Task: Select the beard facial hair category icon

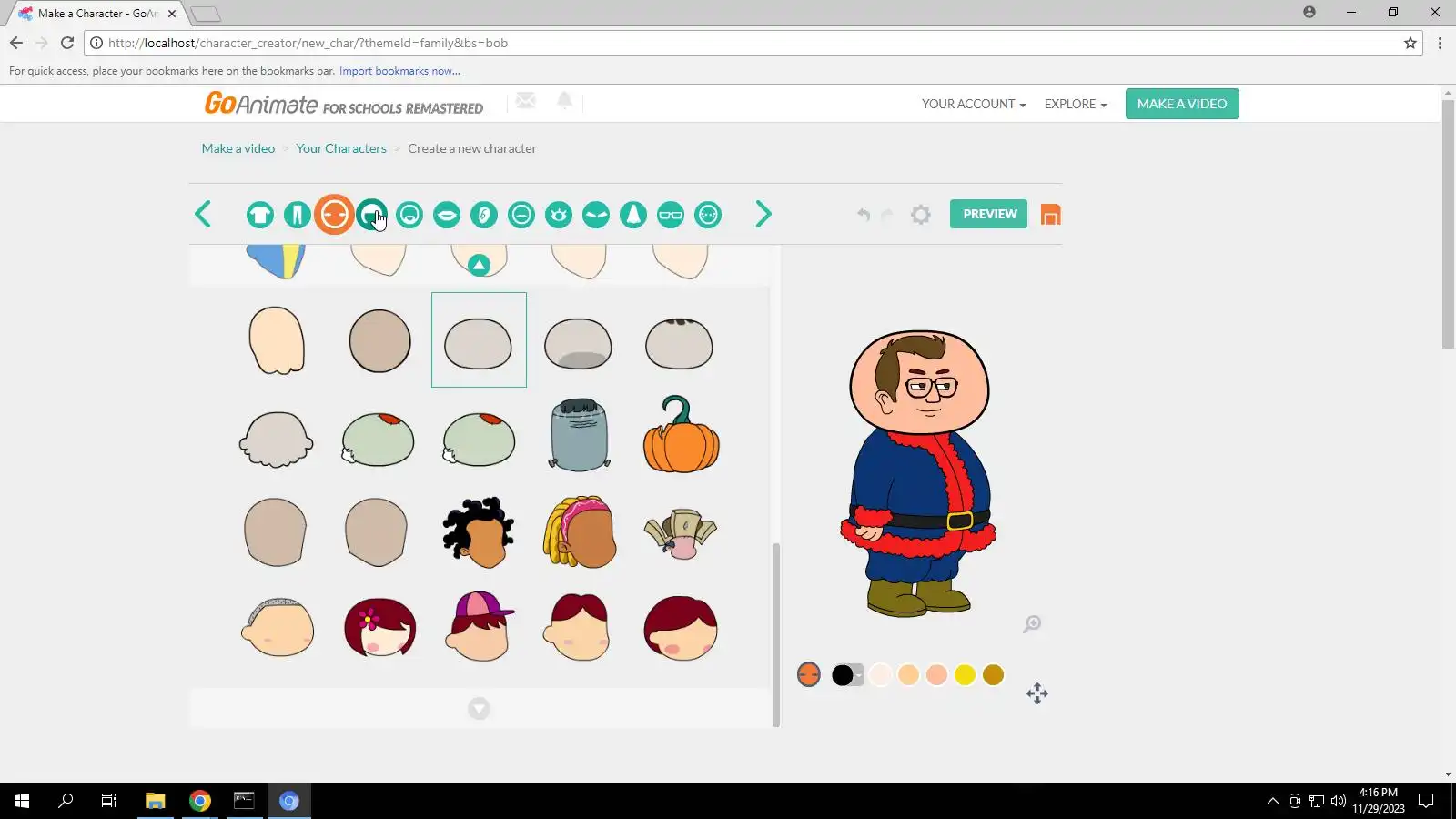Action: [x=409, y=215]
